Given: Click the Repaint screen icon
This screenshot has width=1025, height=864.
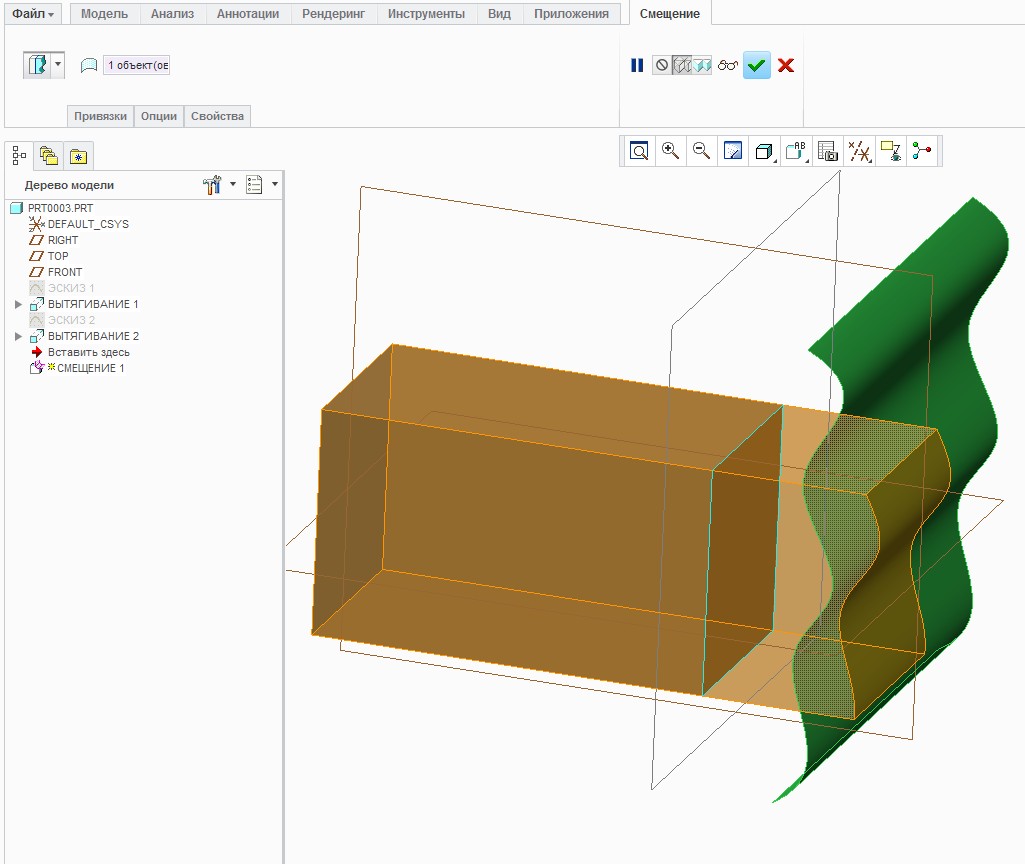Looking at the screenshot, I should coord(733,151).
